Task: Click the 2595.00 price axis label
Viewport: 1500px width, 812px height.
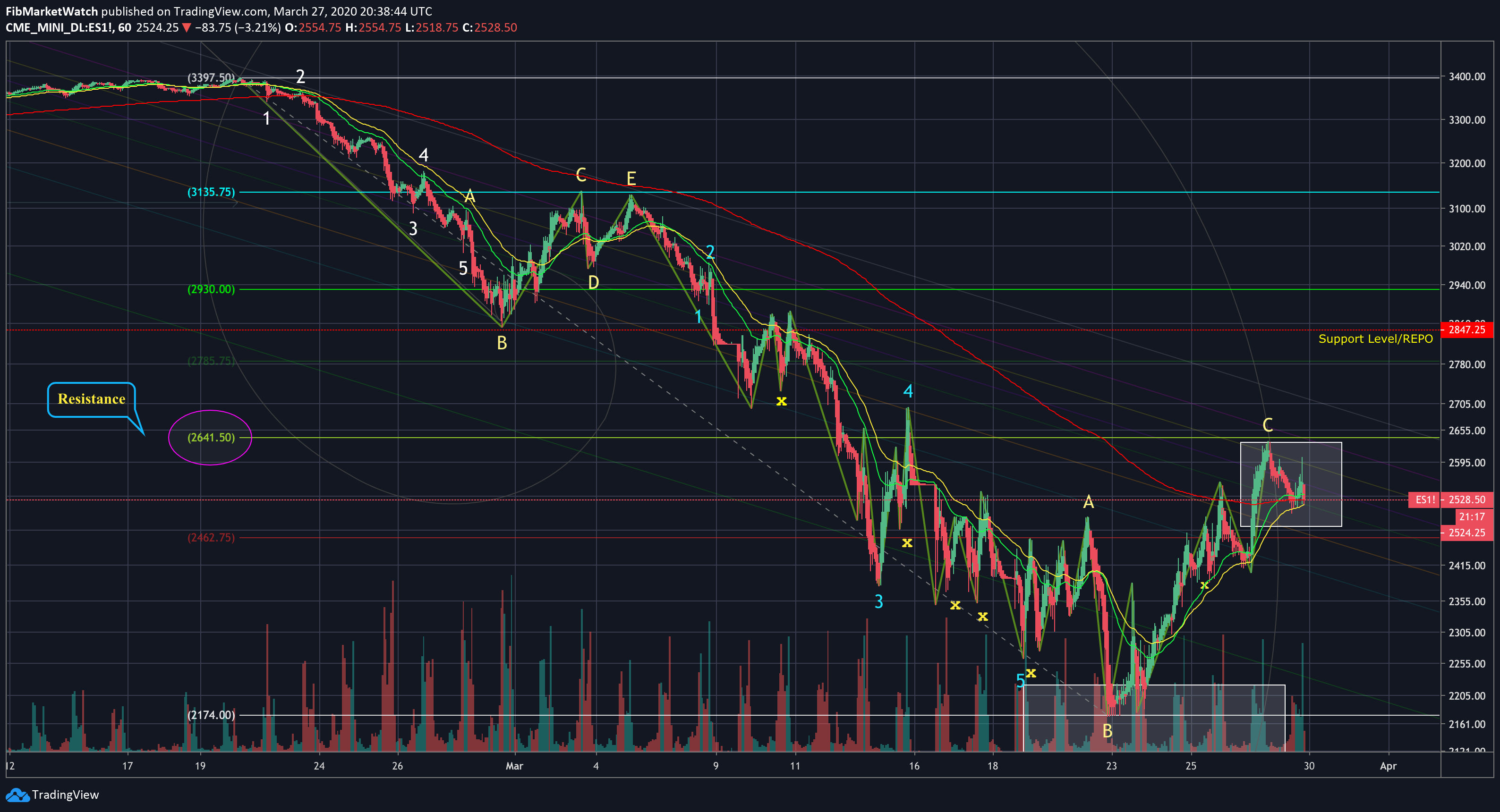Action: [x=1467, y=463]
